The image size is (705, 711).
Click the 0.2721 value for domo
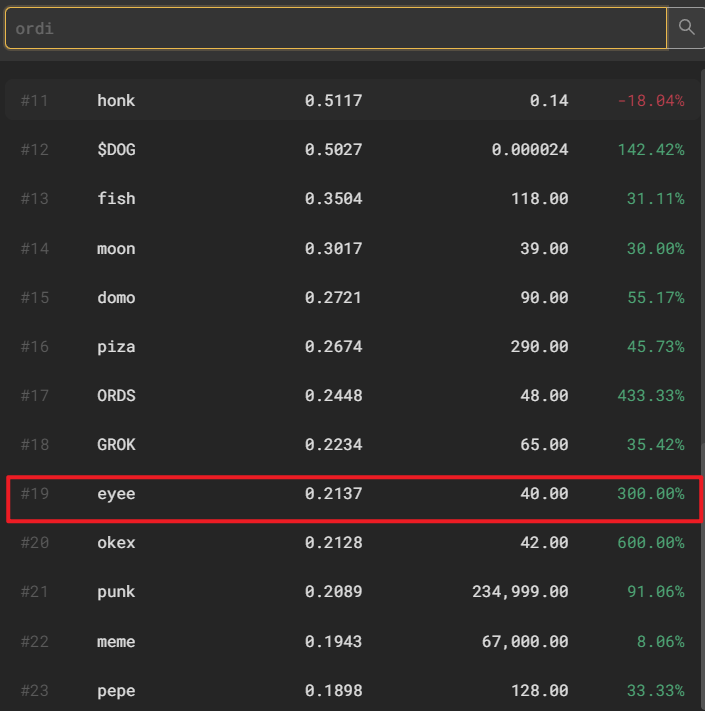coord(333,297)
